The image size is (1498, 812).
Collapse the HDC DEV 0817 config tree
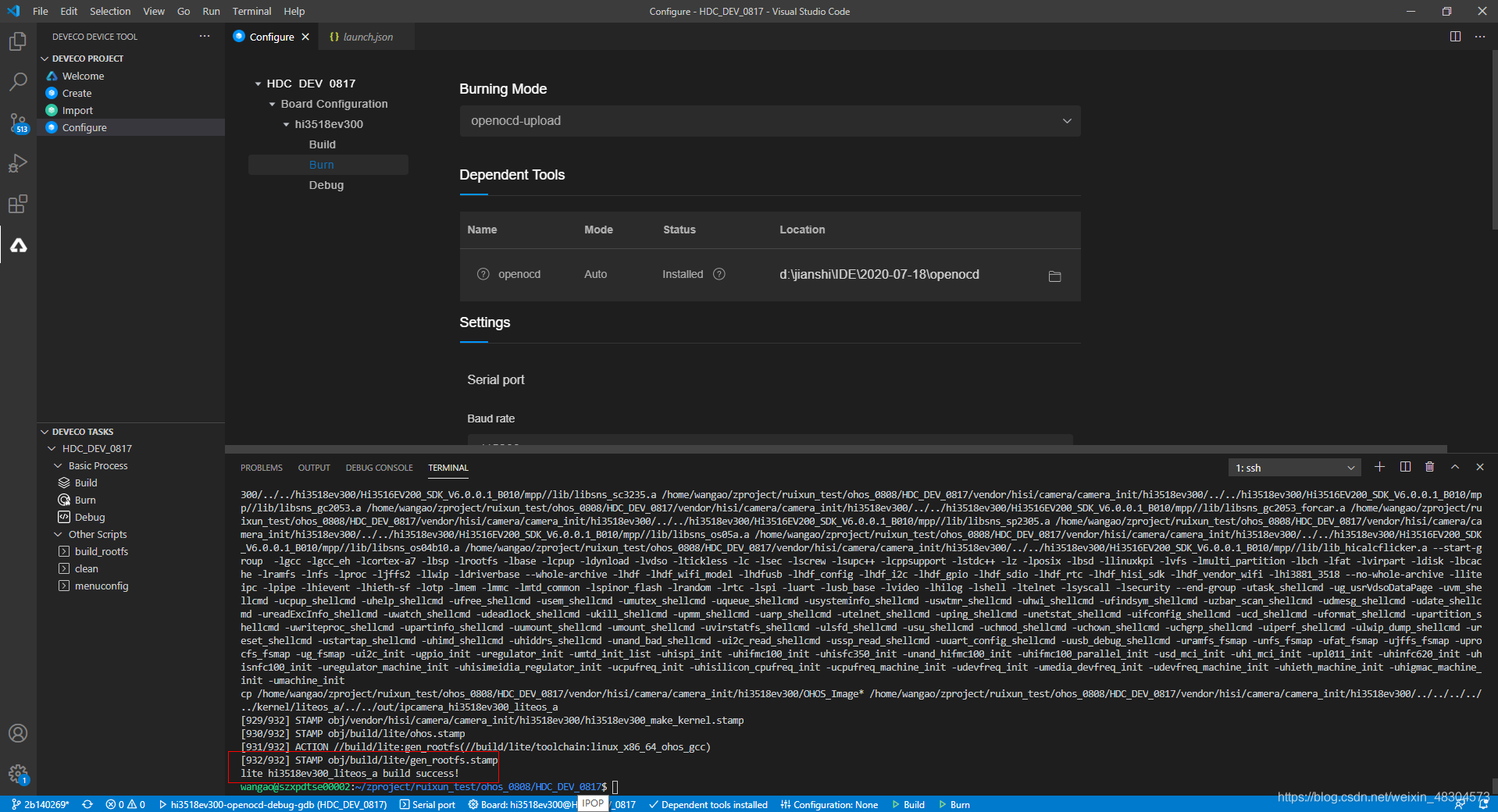258,84
